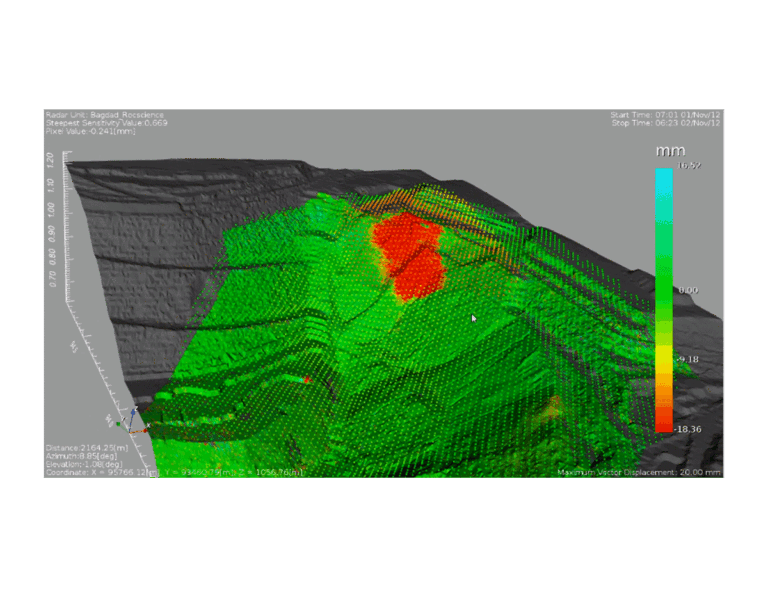768x600 pixels.
Task: Click the cyan top of color scale
Action: 664,178
